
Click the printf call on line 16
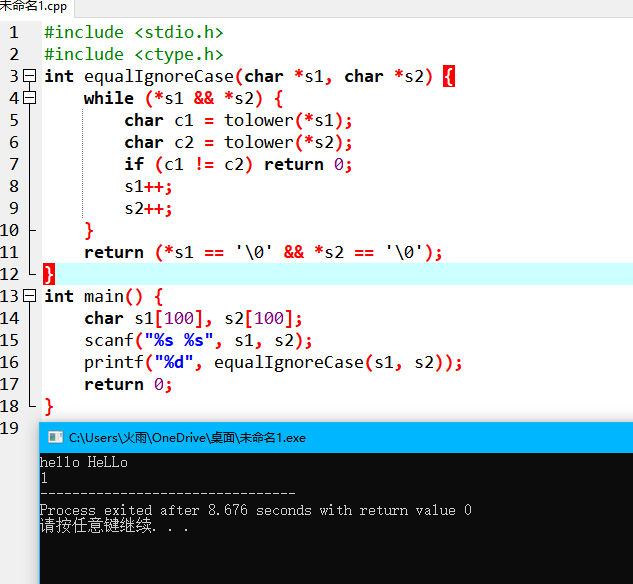(x=273, y=363)
